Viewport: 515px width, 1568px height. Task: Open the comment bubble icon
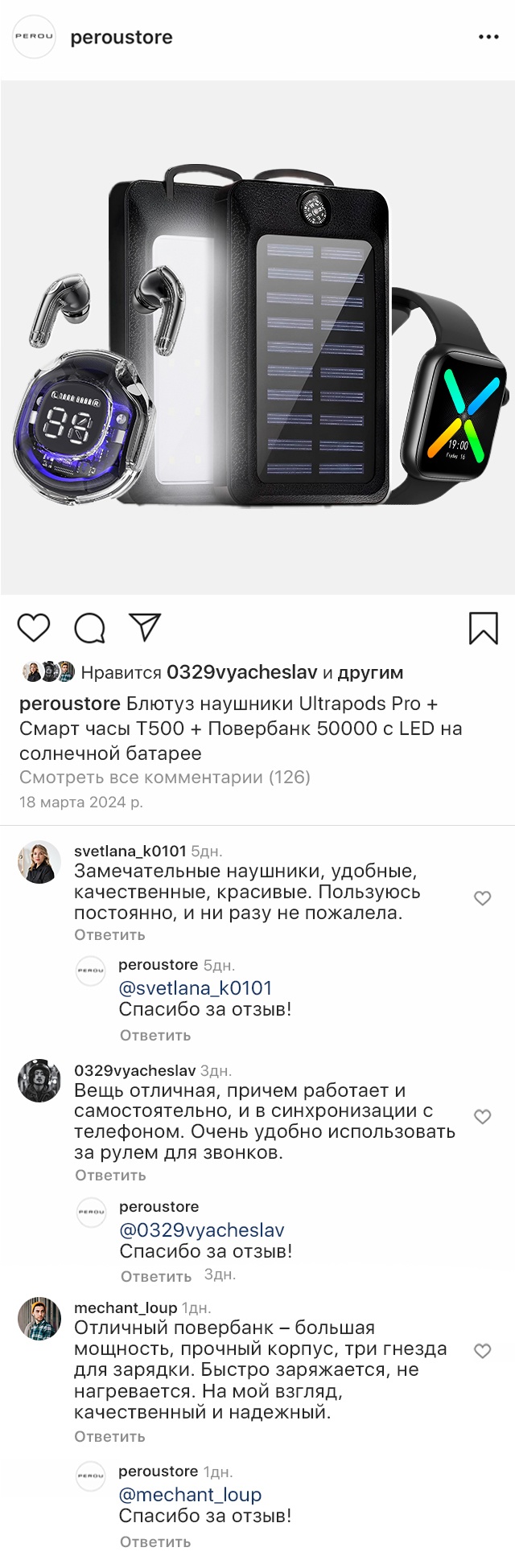[x=89, y=628]
